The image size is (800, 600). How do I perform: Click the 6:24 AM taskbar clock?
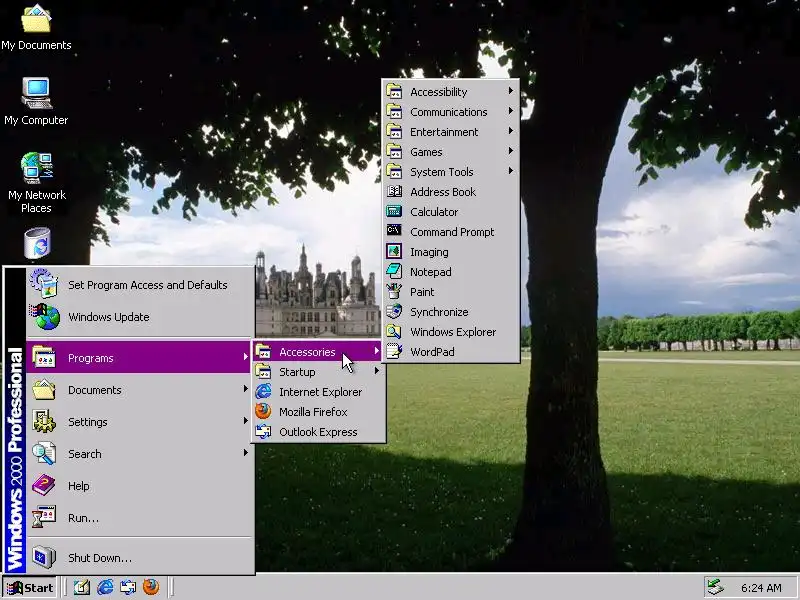tap(761, 588)
